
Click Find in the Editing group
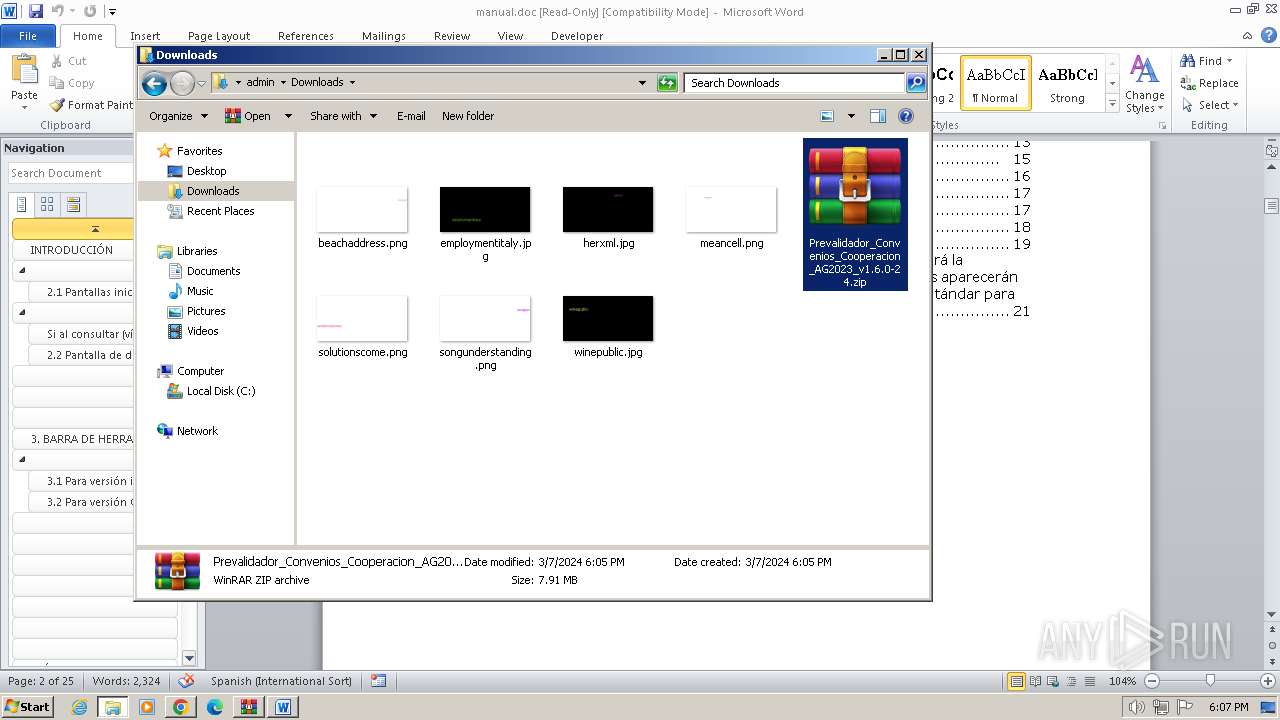[1207, 61]
